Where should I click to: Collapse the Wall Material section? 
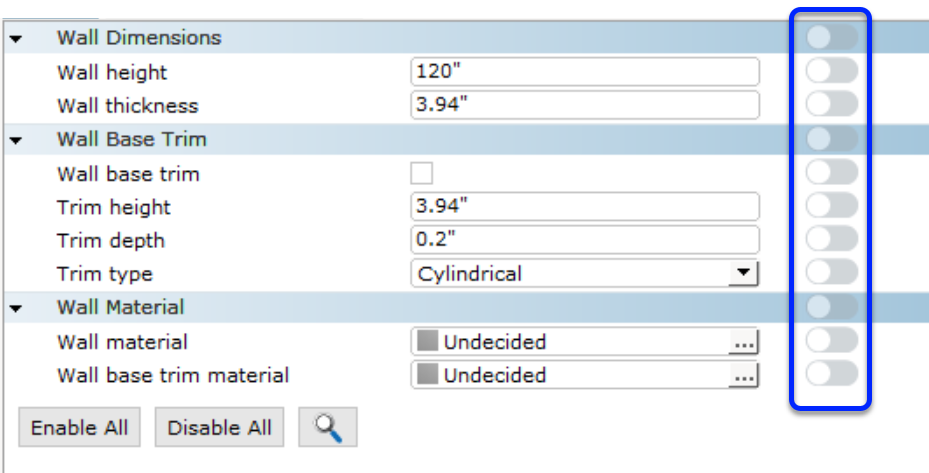point(16,309)
